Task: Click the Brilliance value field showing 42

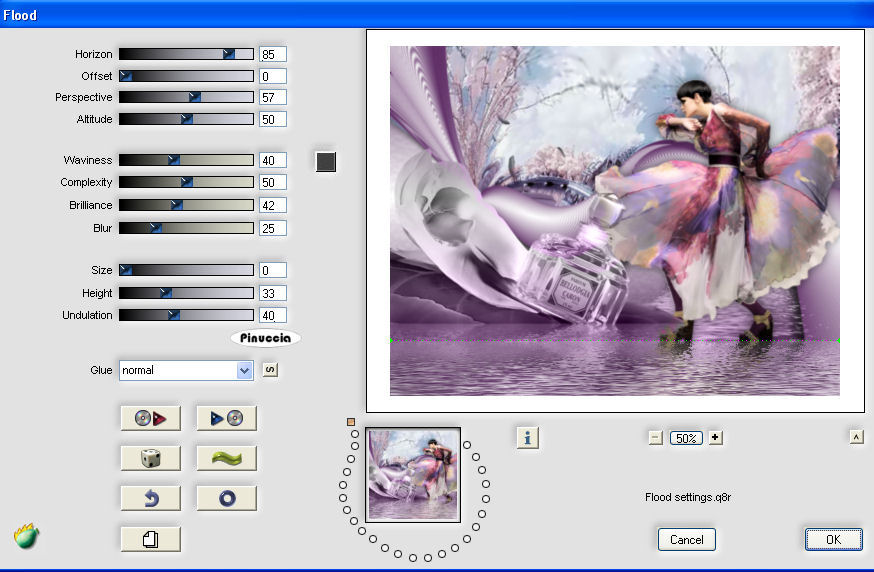Action: 273,205
